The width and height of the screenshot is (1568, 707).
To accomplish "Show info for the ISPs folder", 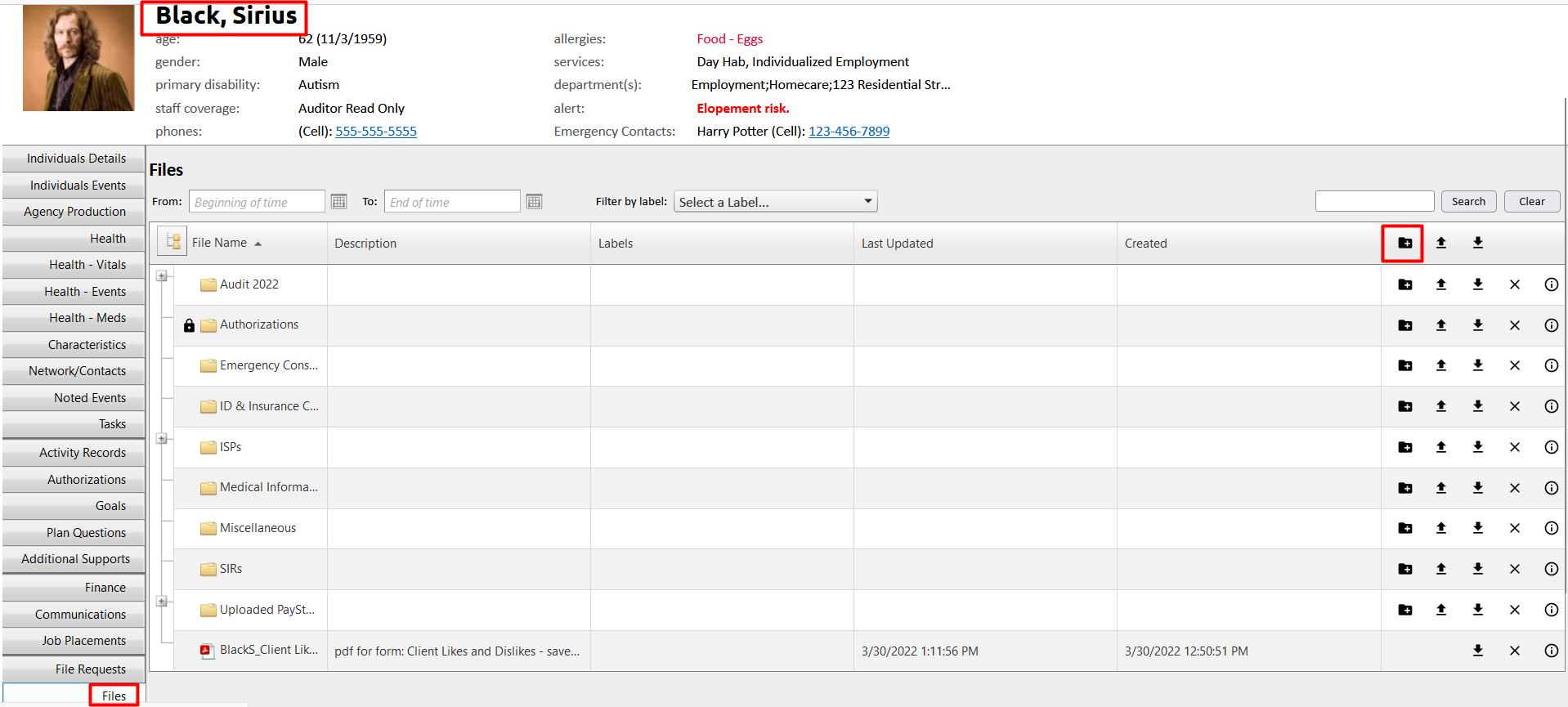I will (1551, 447).
